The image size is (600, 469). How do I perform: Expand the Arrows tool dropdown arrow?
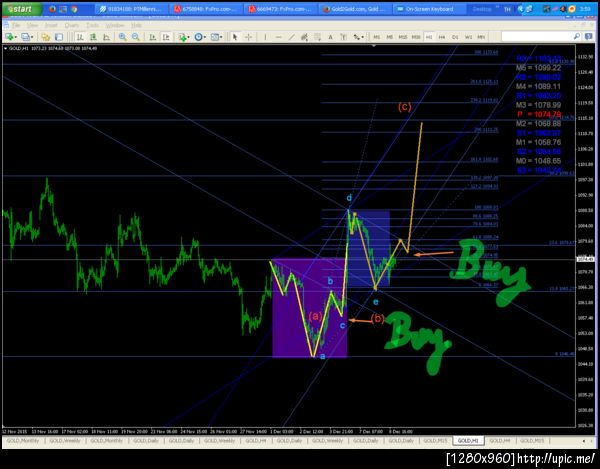point(363,37)
